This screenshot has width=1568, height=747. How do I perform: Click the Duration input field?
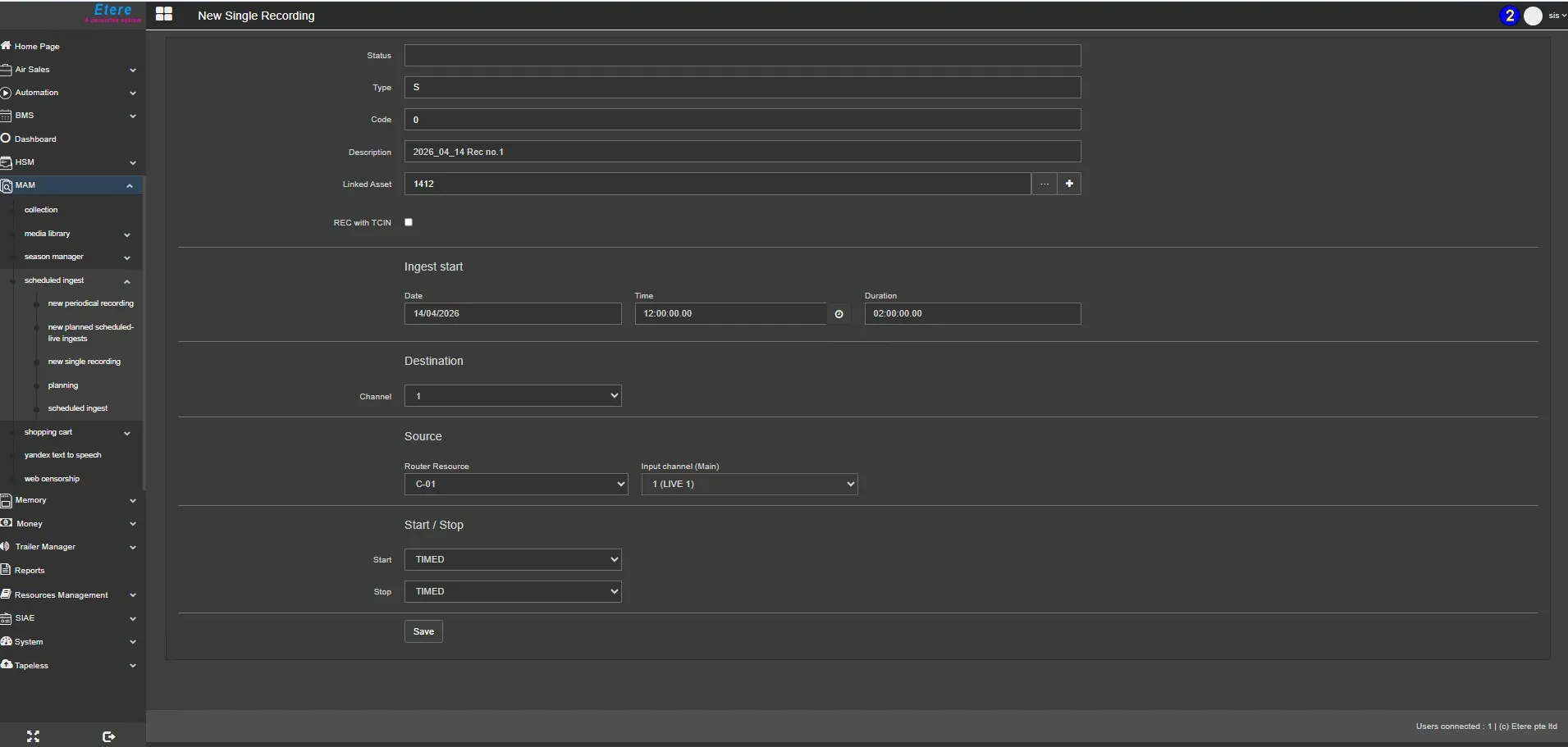(972, 314)
